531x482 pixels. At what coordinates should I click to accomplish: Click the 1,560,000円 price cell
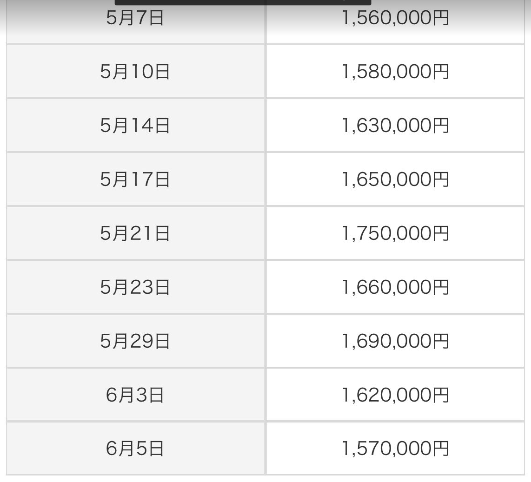(395, 21)
